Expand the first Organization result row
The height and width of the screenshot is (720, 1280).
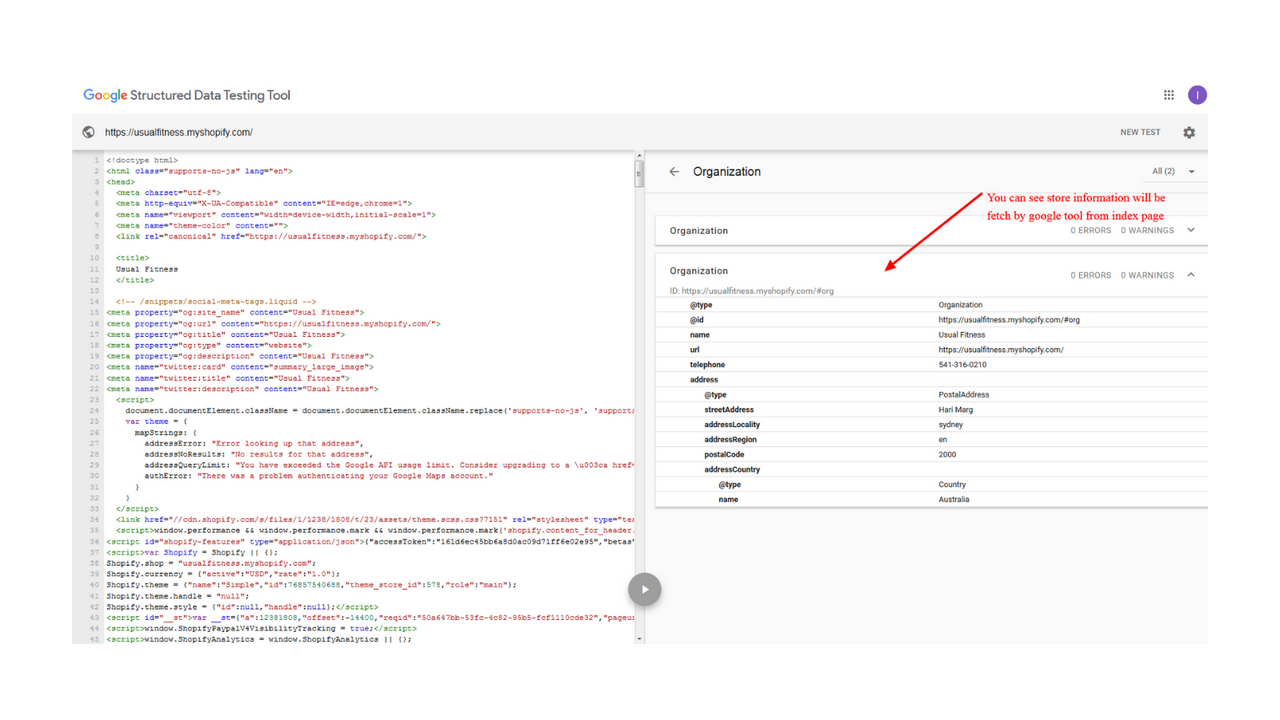pos(1190,229)
